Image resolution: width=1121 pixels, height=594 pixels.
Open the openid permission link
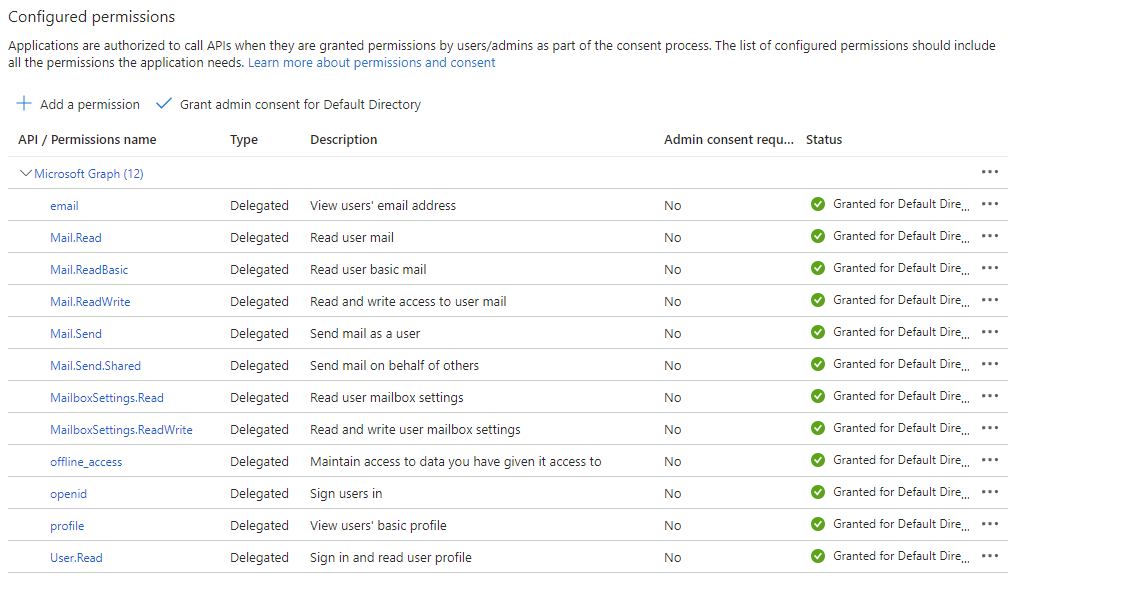click(69, 494)
